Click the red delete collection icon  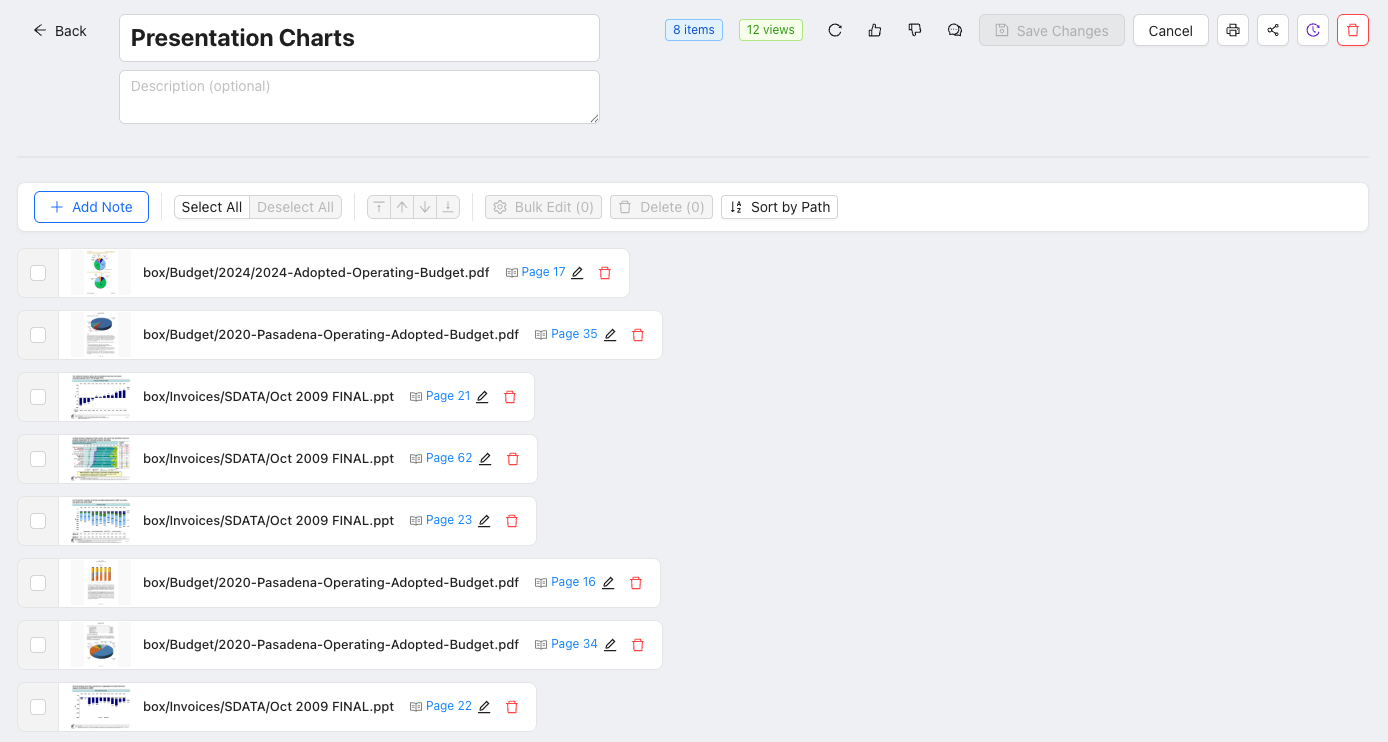1353,30
